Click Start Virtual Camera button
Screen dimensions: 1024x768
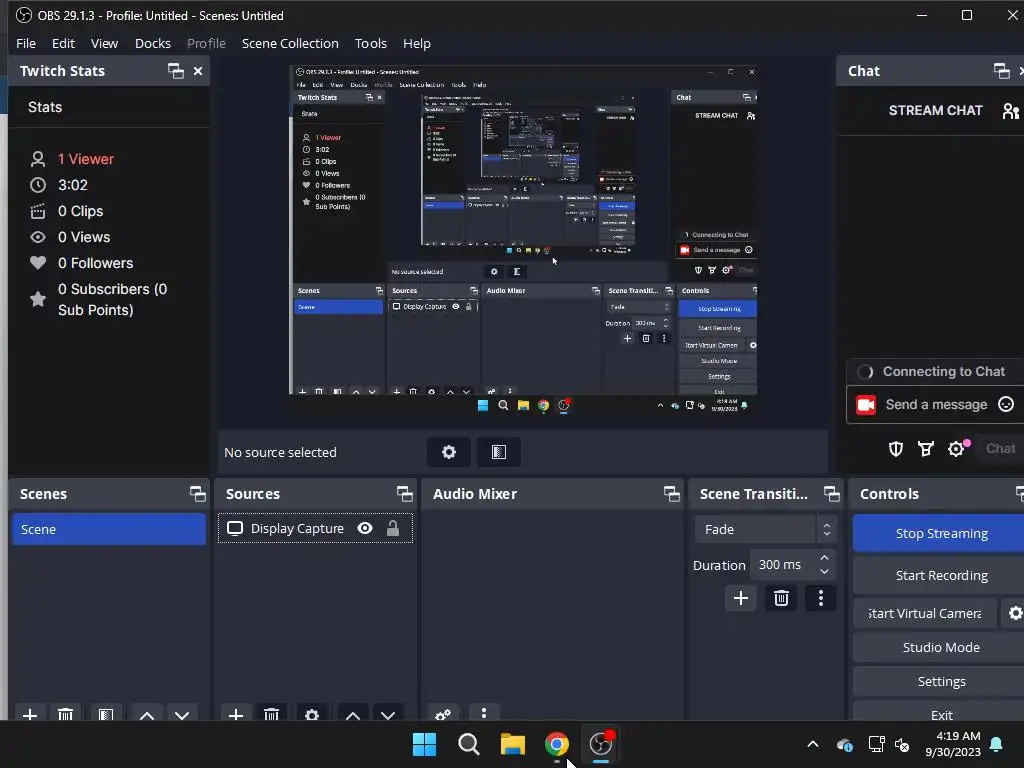(x=925, y=613)
